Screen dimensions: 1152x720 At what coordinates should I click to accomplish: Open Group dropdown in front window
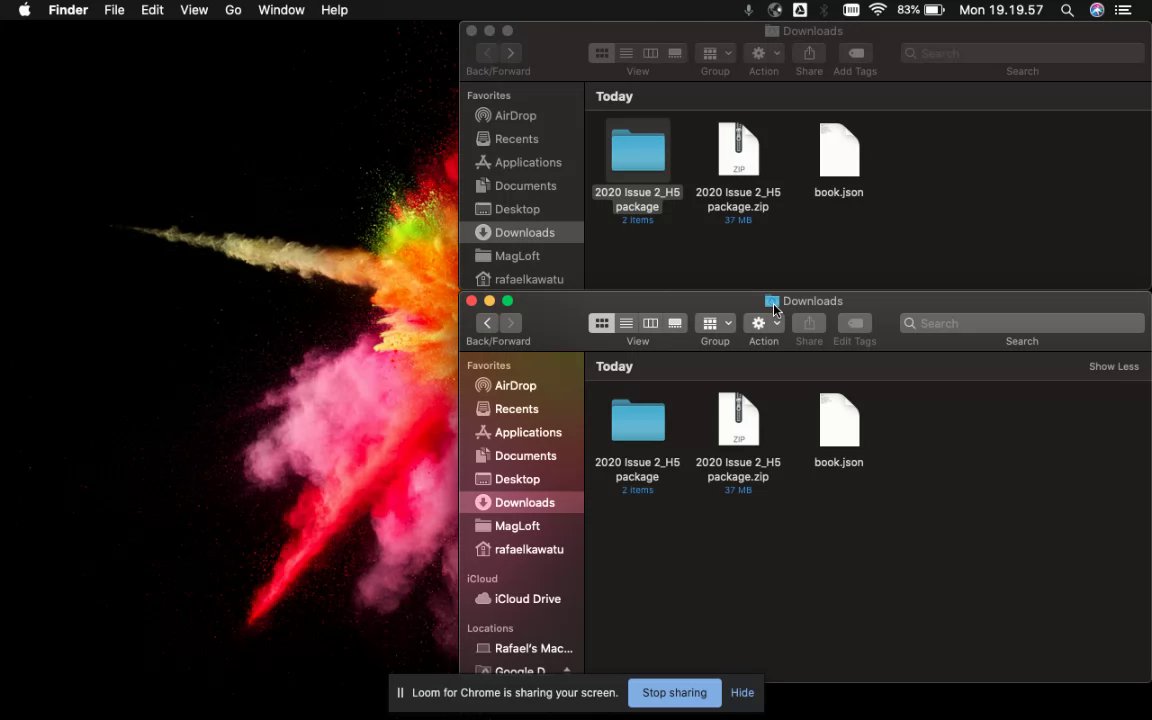tap(716, 323)
